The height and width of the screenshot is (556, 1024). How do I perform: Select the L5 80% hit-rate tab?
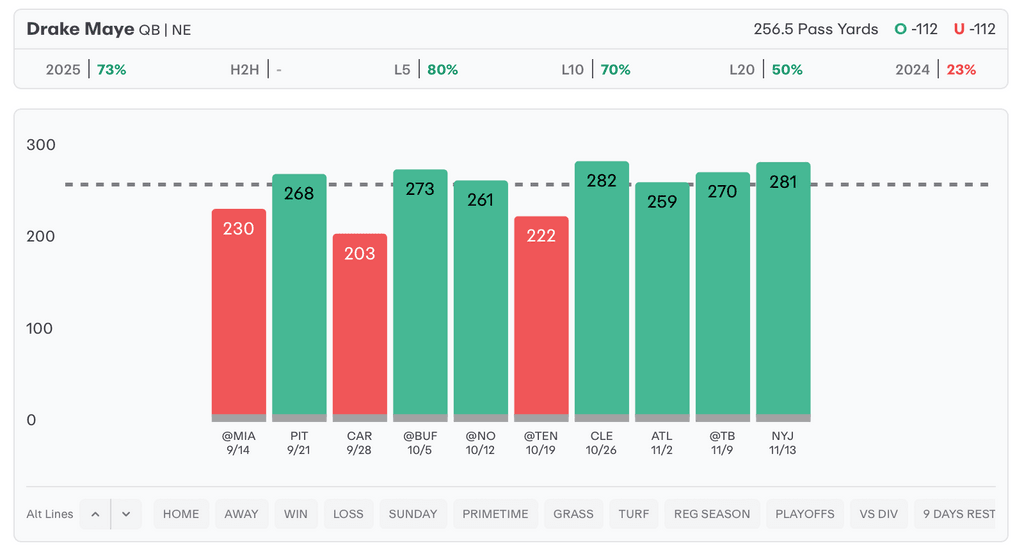(x=426, y=70)
